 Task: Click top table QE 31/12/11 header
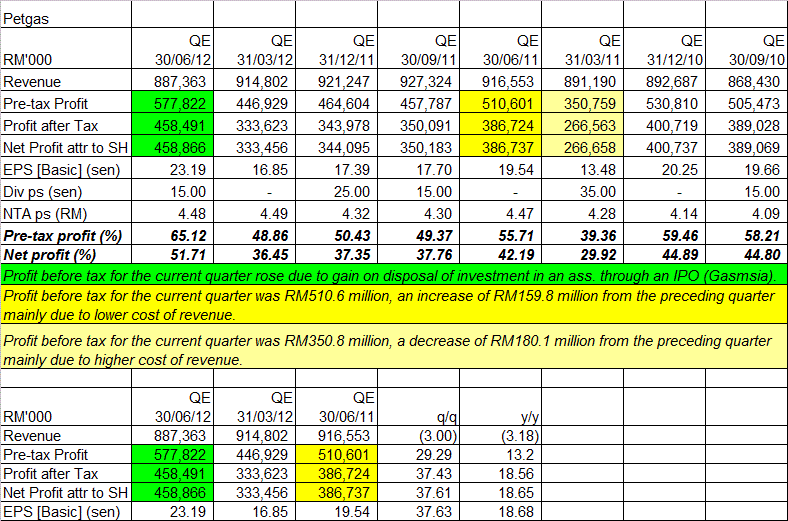click(x=336, y=49)
